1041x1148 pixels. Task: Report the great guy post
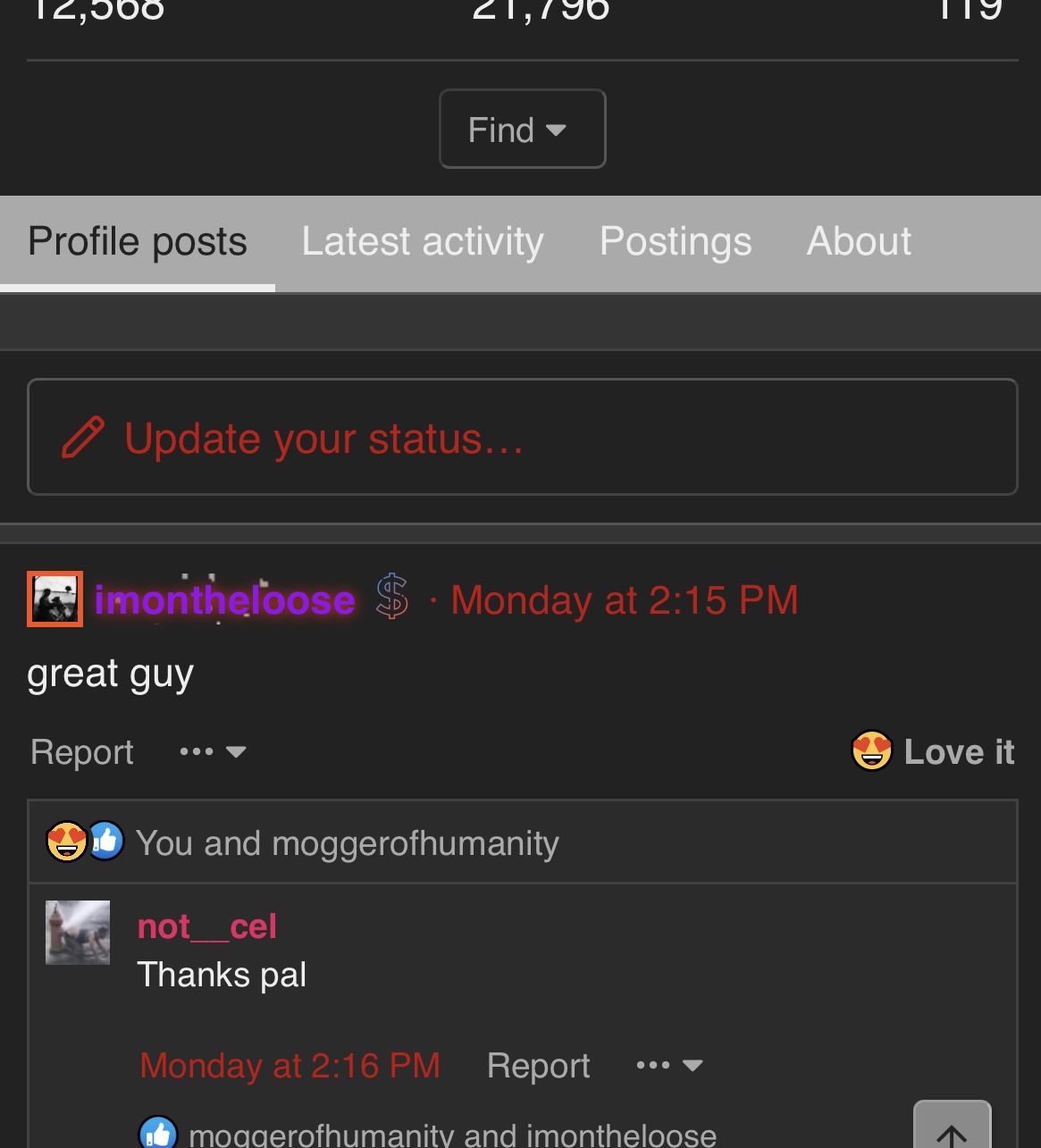tap(82, 752)
